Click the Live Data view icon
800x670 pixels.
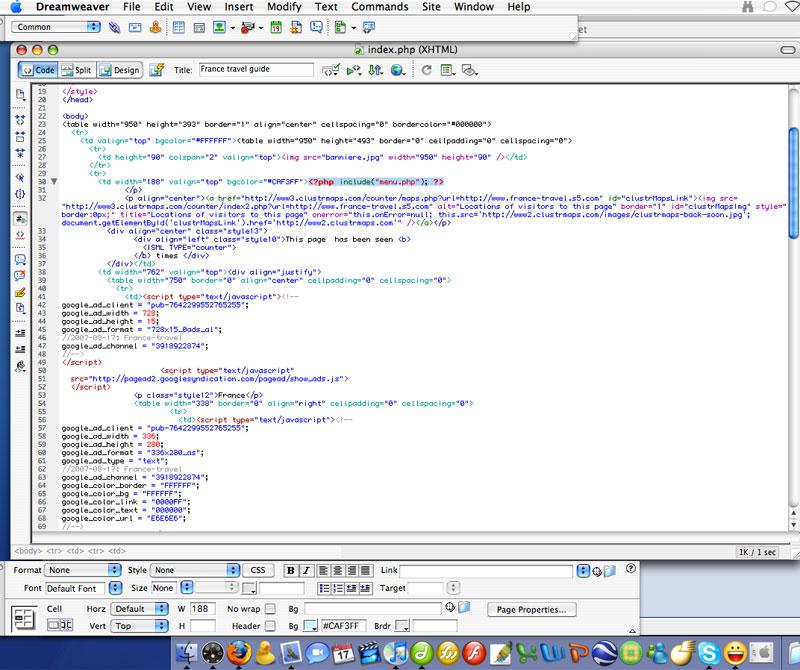tap(157, 70)
